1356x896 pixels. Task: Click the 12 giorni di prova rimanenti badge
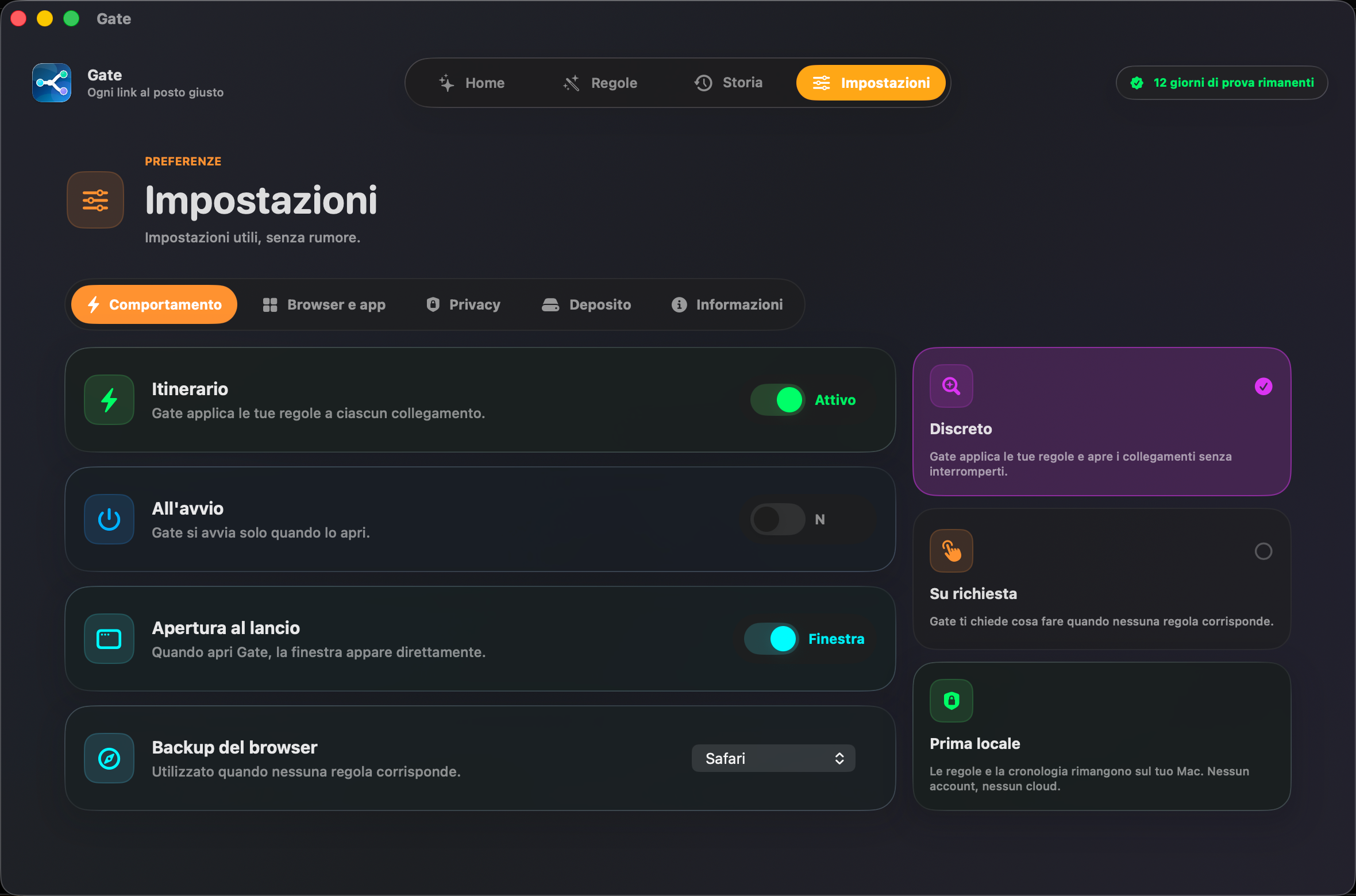click(1222, 83)
